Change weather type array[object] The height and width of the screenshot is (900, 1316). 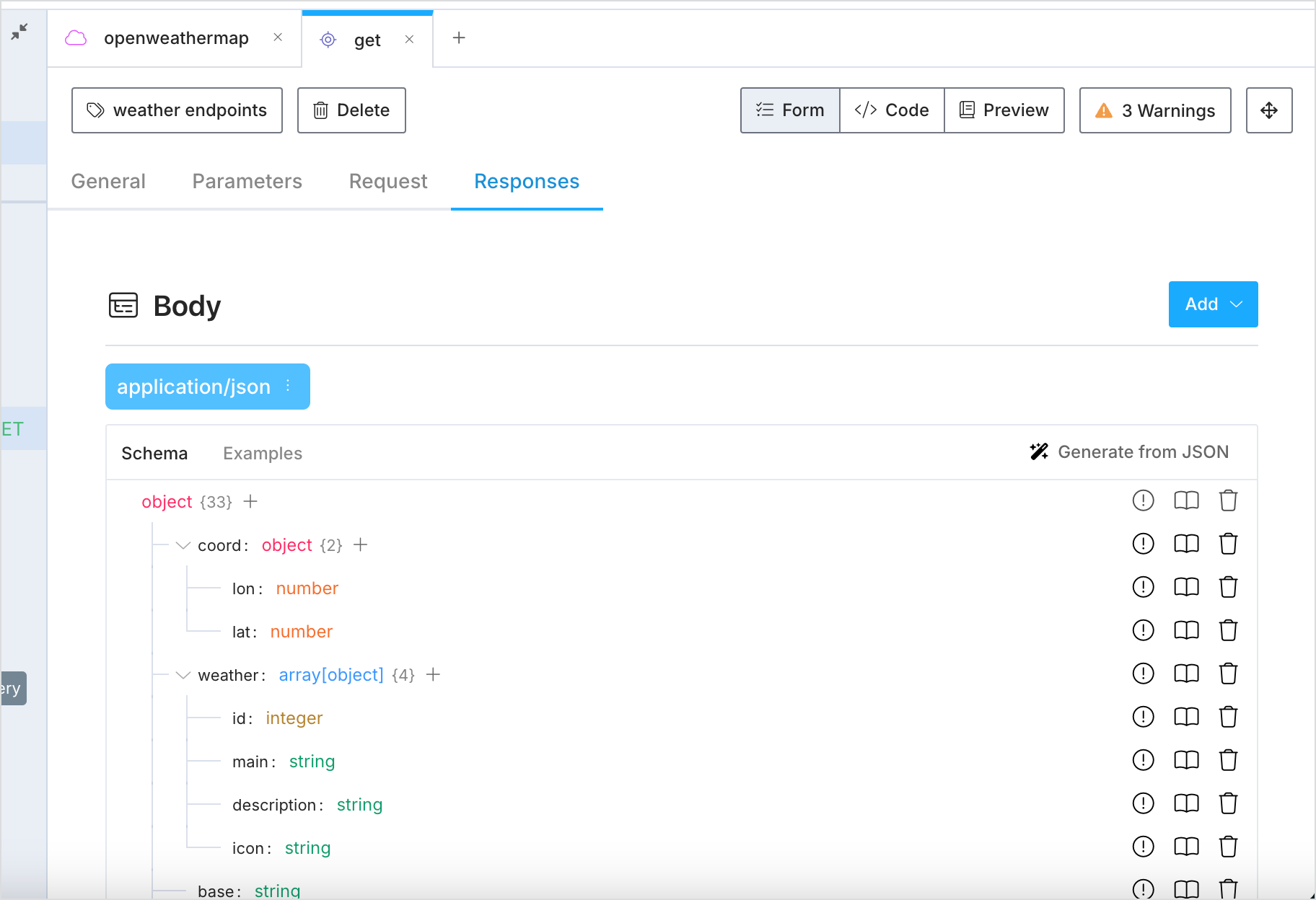coord(331,674)
